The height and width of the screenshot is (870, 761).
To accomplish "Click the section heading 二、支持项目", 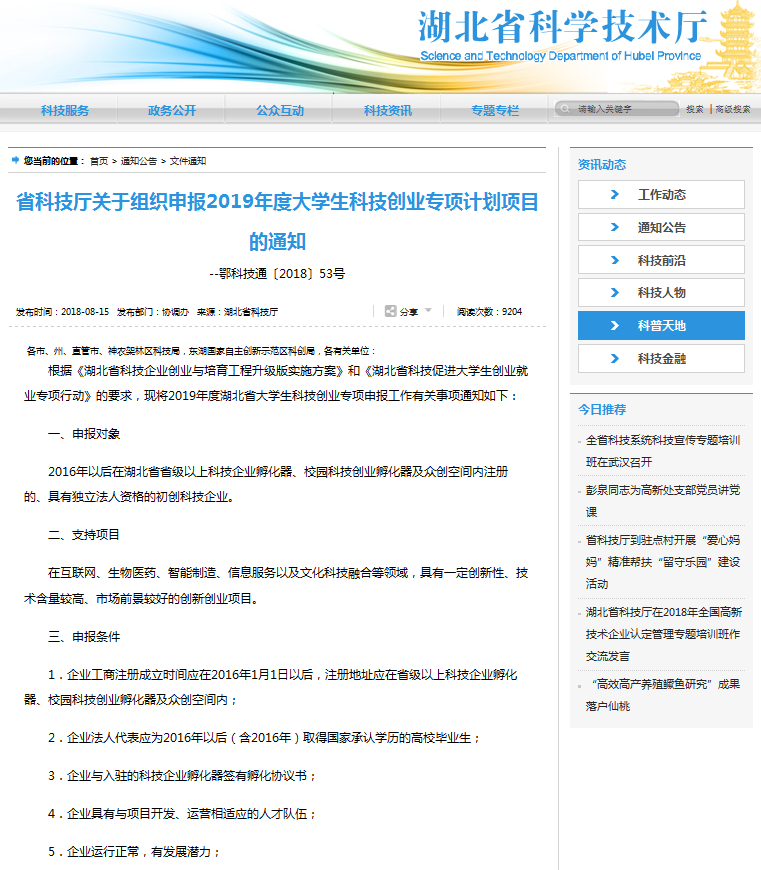I will tap(84, 535).
